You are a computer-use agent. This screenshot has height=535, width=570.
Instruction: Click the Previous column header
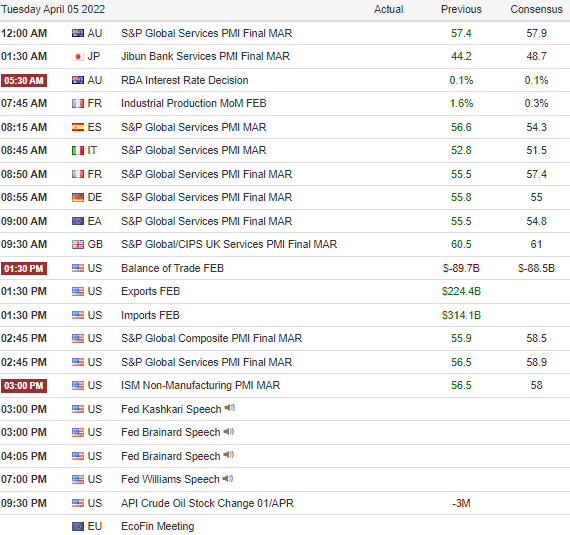(461, 9)
